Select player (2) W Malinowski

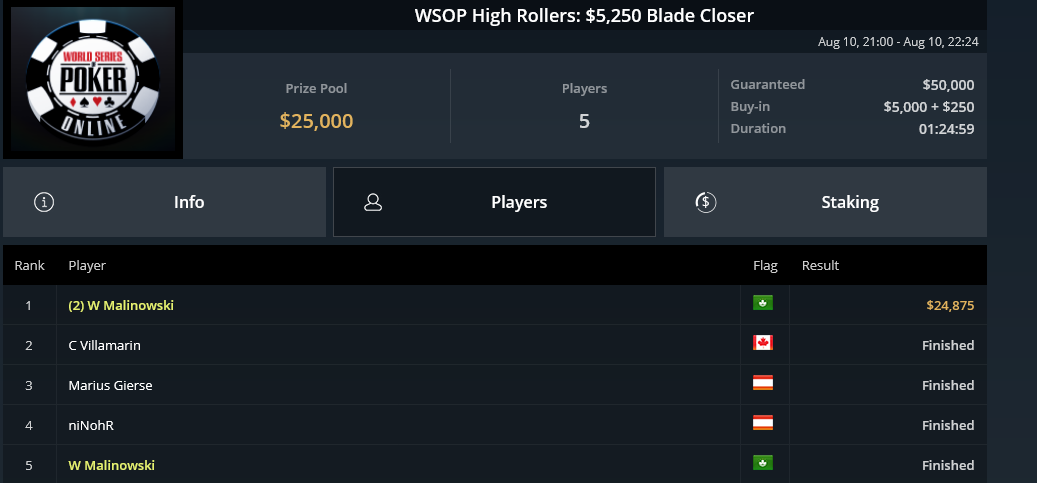point(121,306)
